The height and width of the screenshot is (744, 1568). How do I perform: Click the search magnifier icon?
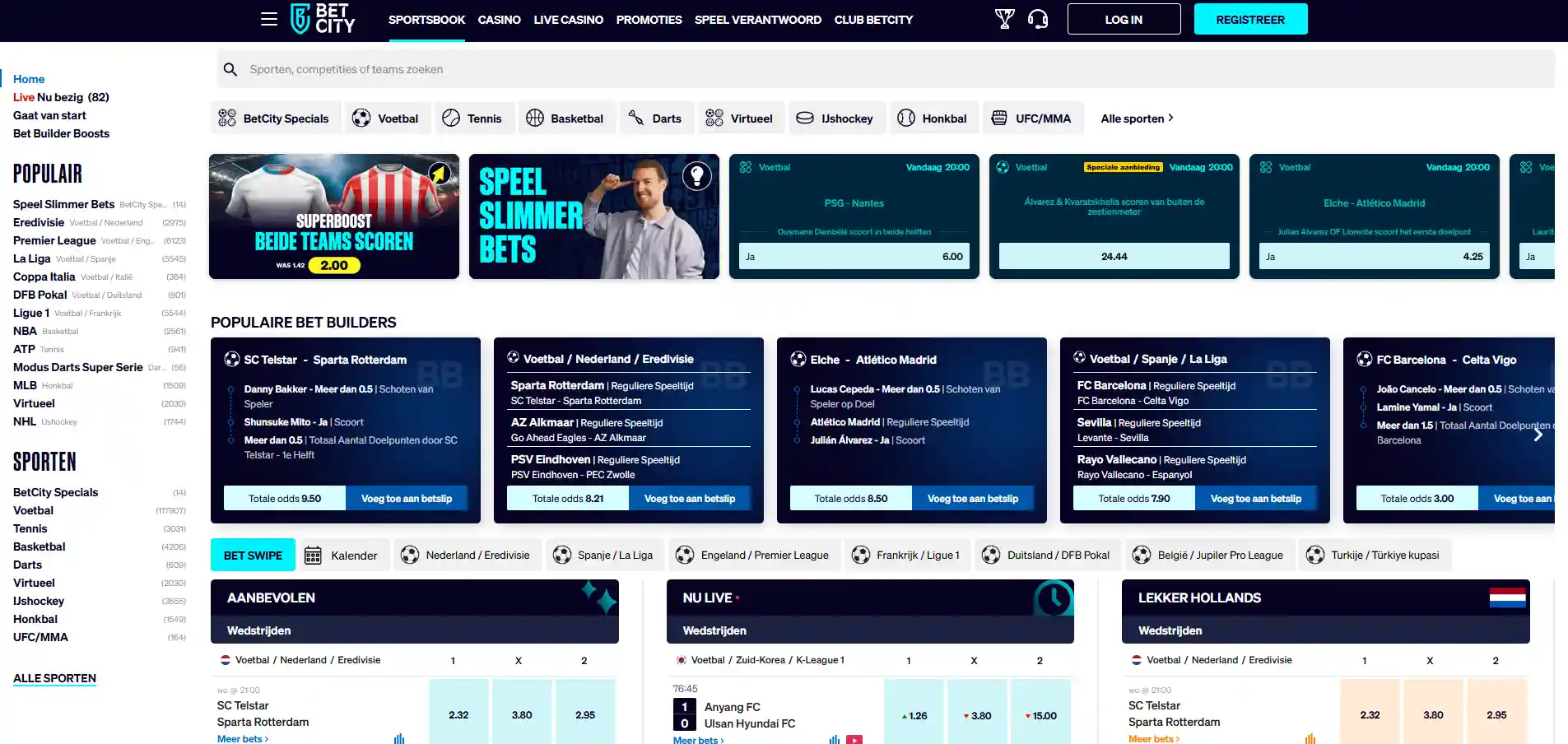click(x=230, y=69)
